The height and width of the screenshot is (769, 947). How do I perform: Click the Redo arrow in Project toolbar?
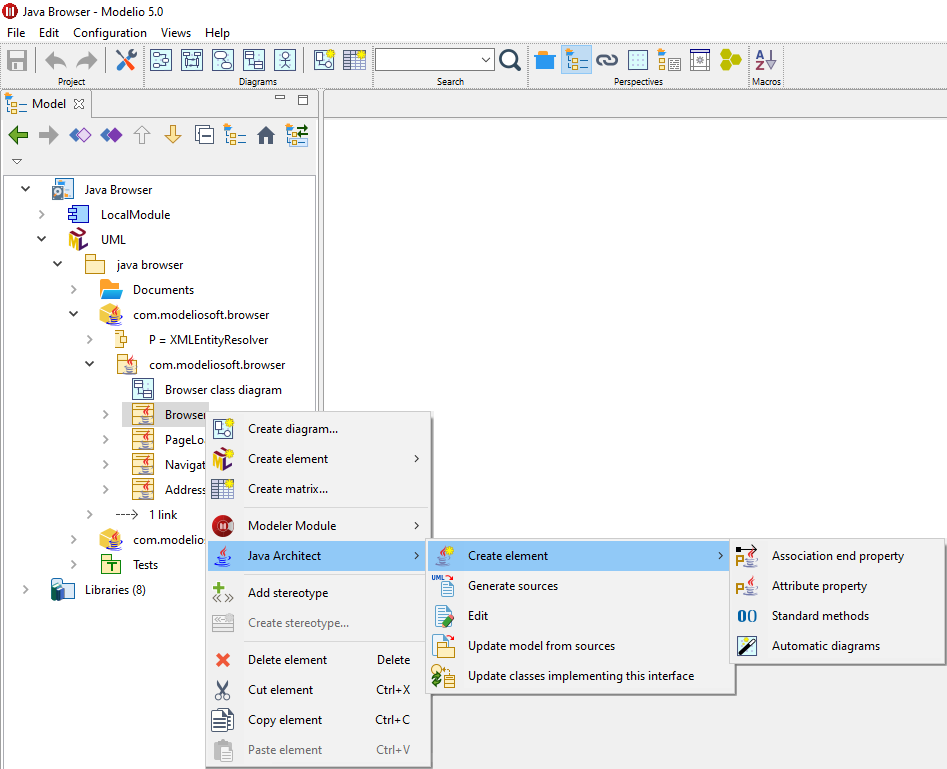click(86, 60)
